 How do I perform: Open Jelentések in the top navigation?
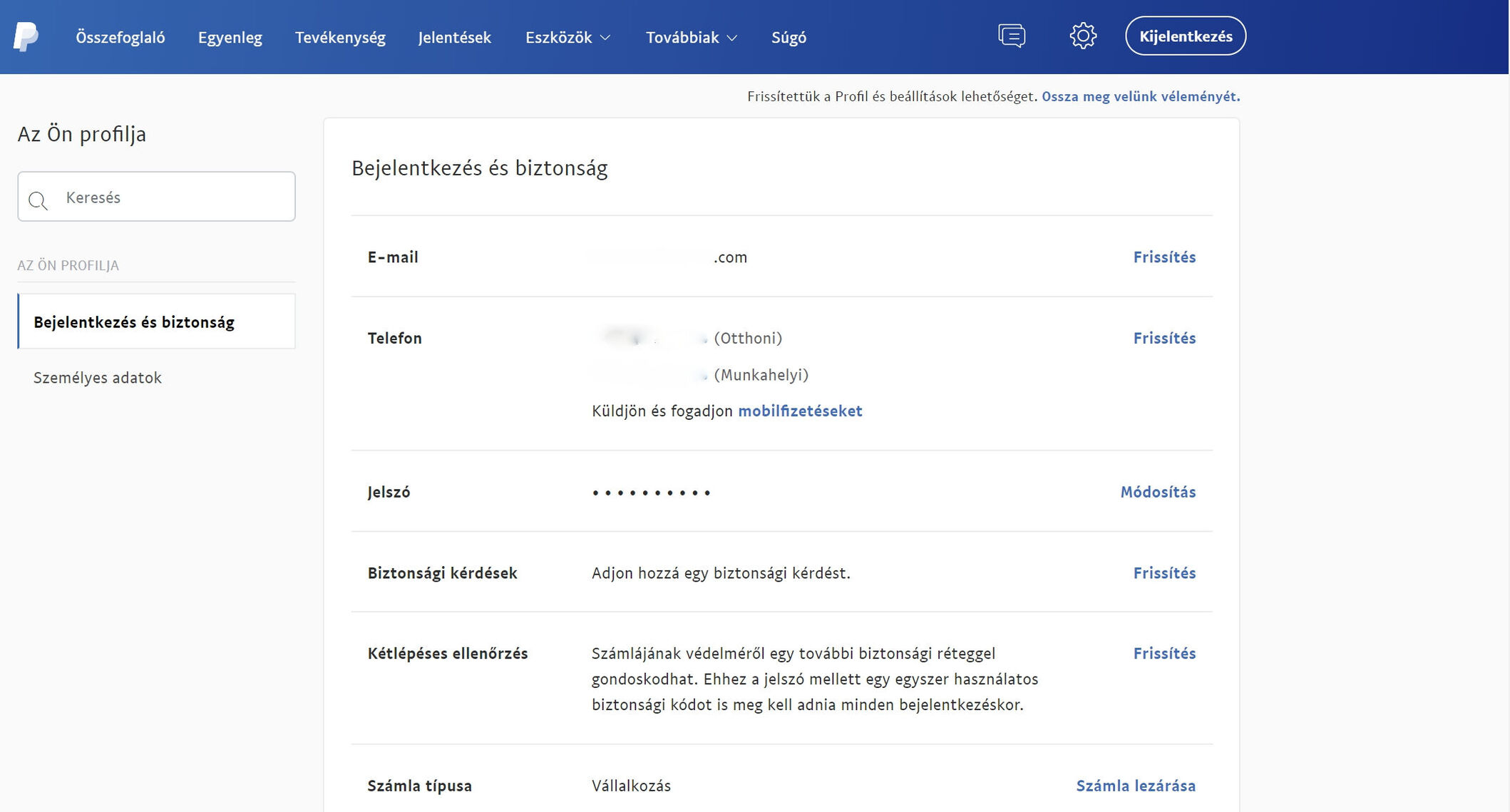[x=454, y=37]
